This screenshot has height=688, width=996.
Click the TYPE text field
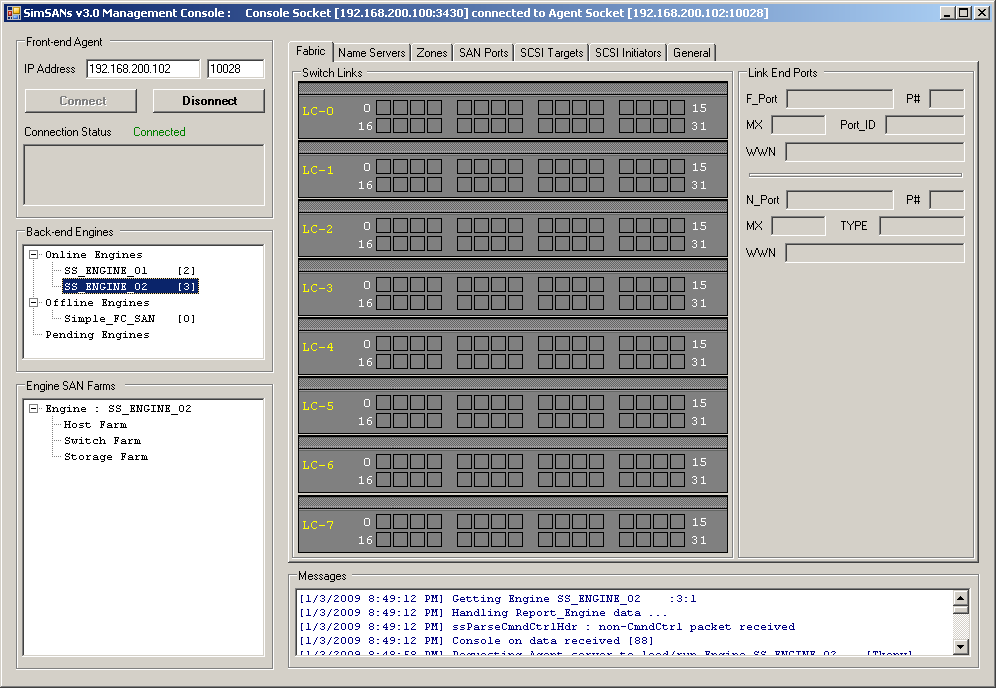922,226
